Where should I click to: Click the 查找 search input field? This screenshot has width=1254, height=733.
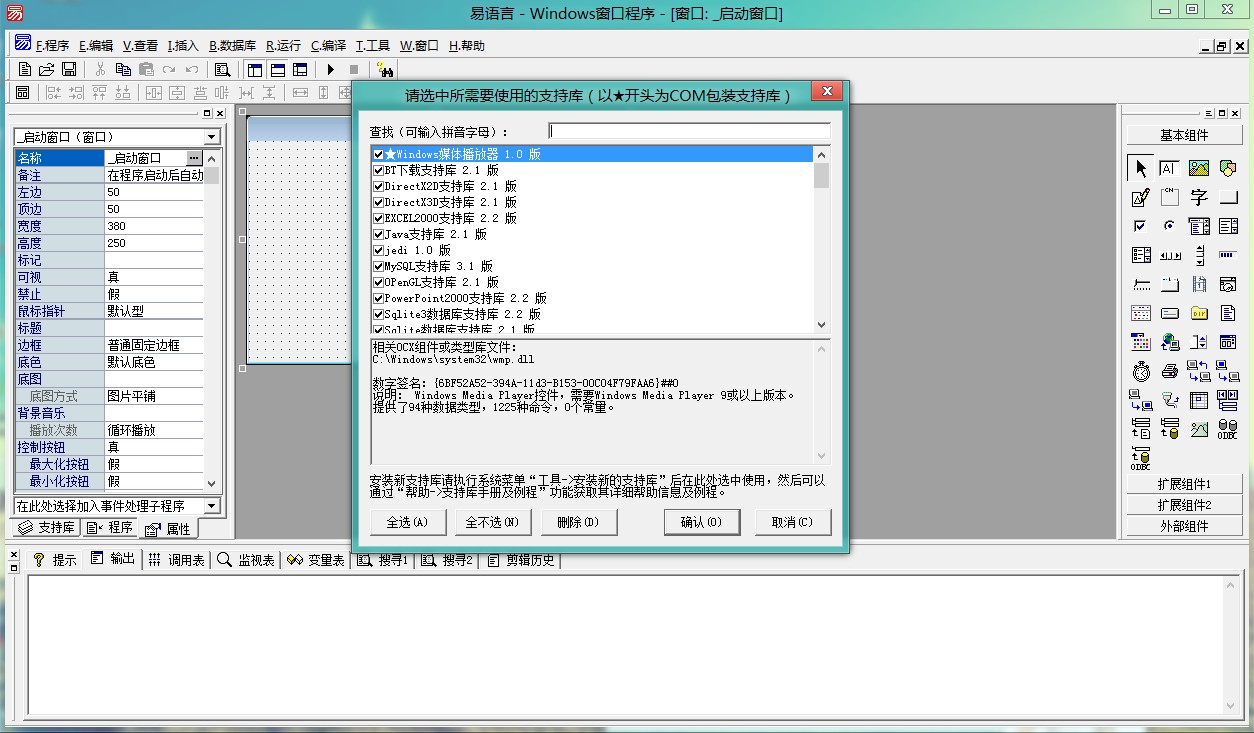[x=689, y=131]
